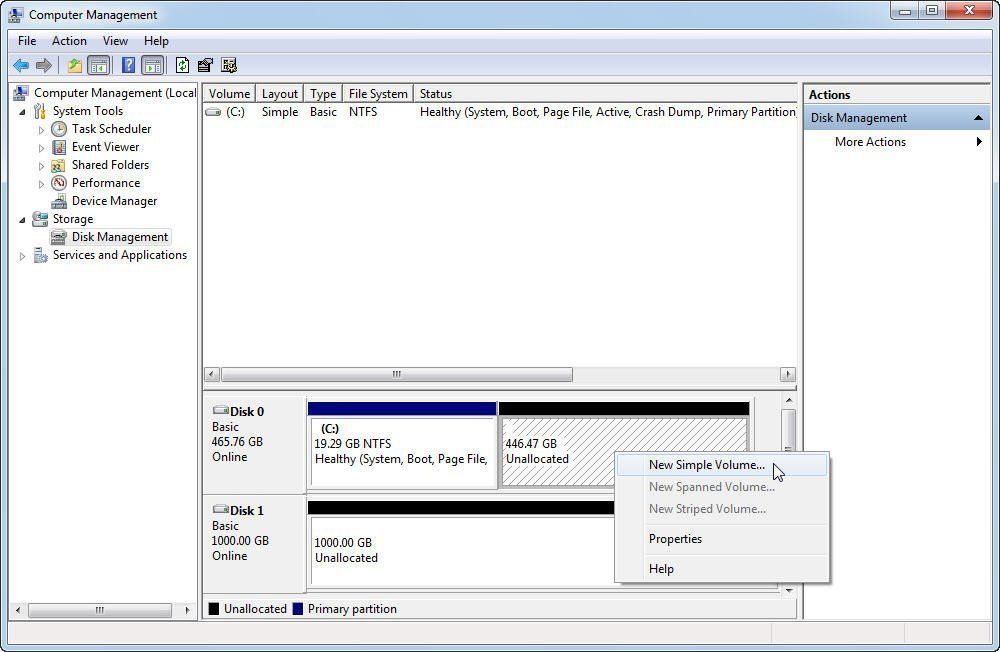The height and width of the screenshot is (652, 1000).
Task: Choose New Simple Volume from context menu
Action: click(x=722, y=465)
